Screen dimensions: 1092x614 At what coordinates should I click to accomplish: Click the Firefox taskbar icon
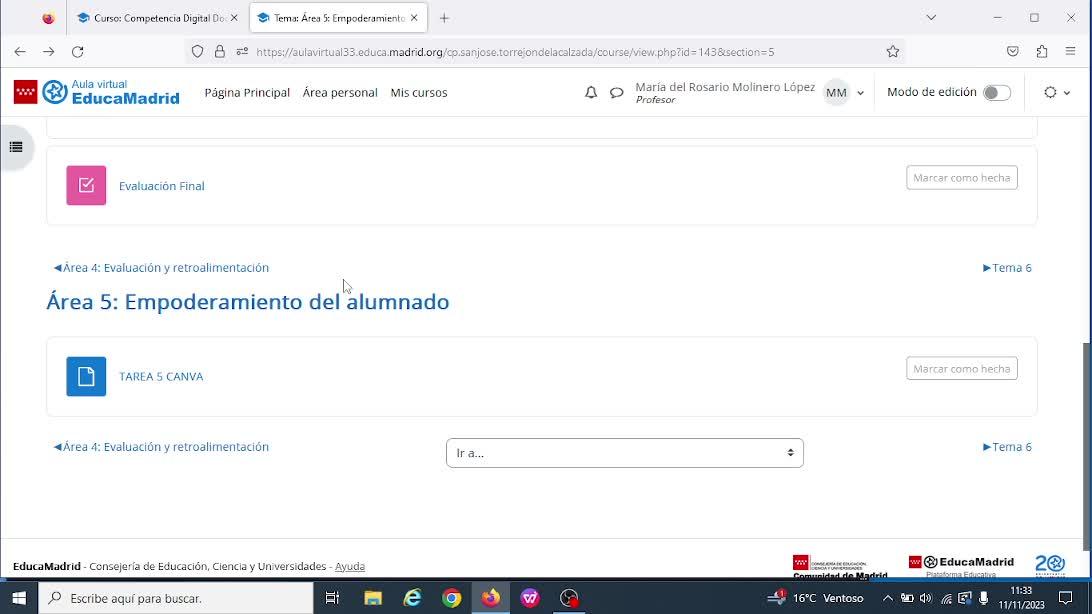(x=491, y=598)
